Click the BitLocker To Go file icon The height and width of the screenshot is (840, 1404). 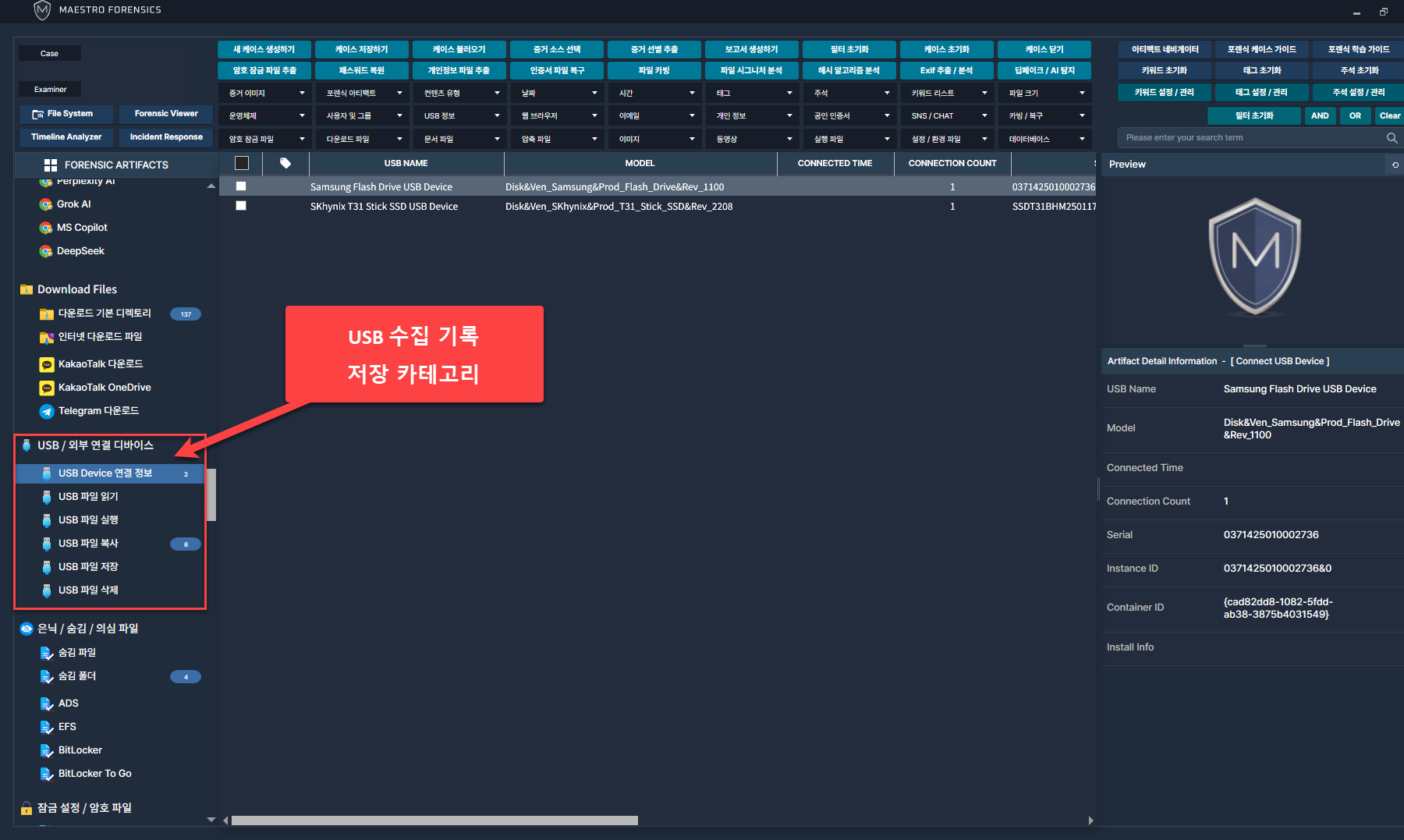[47, 774]
